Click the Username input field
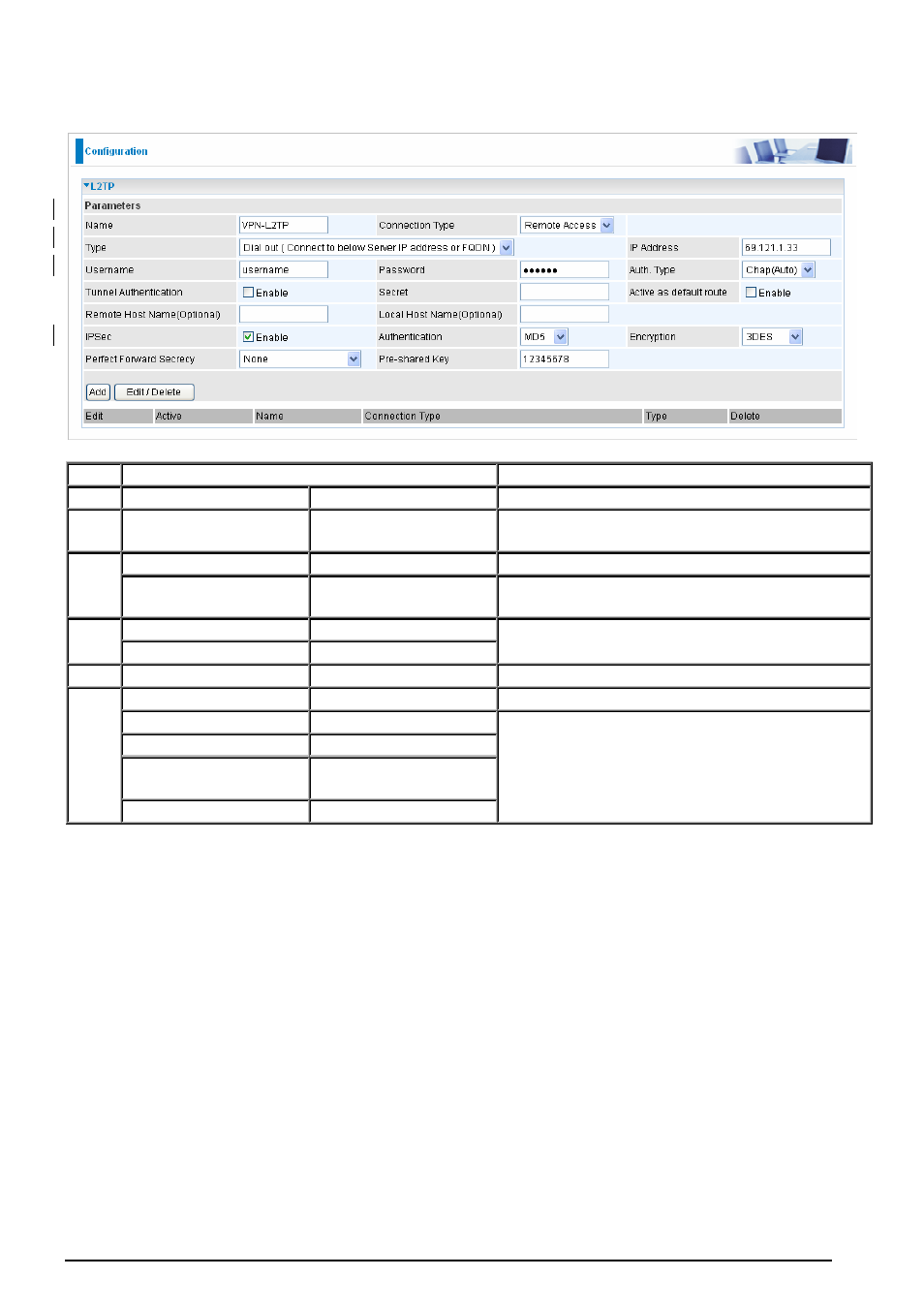The width and height of the screenshot is (924, 1308). (x=284, y=269)
